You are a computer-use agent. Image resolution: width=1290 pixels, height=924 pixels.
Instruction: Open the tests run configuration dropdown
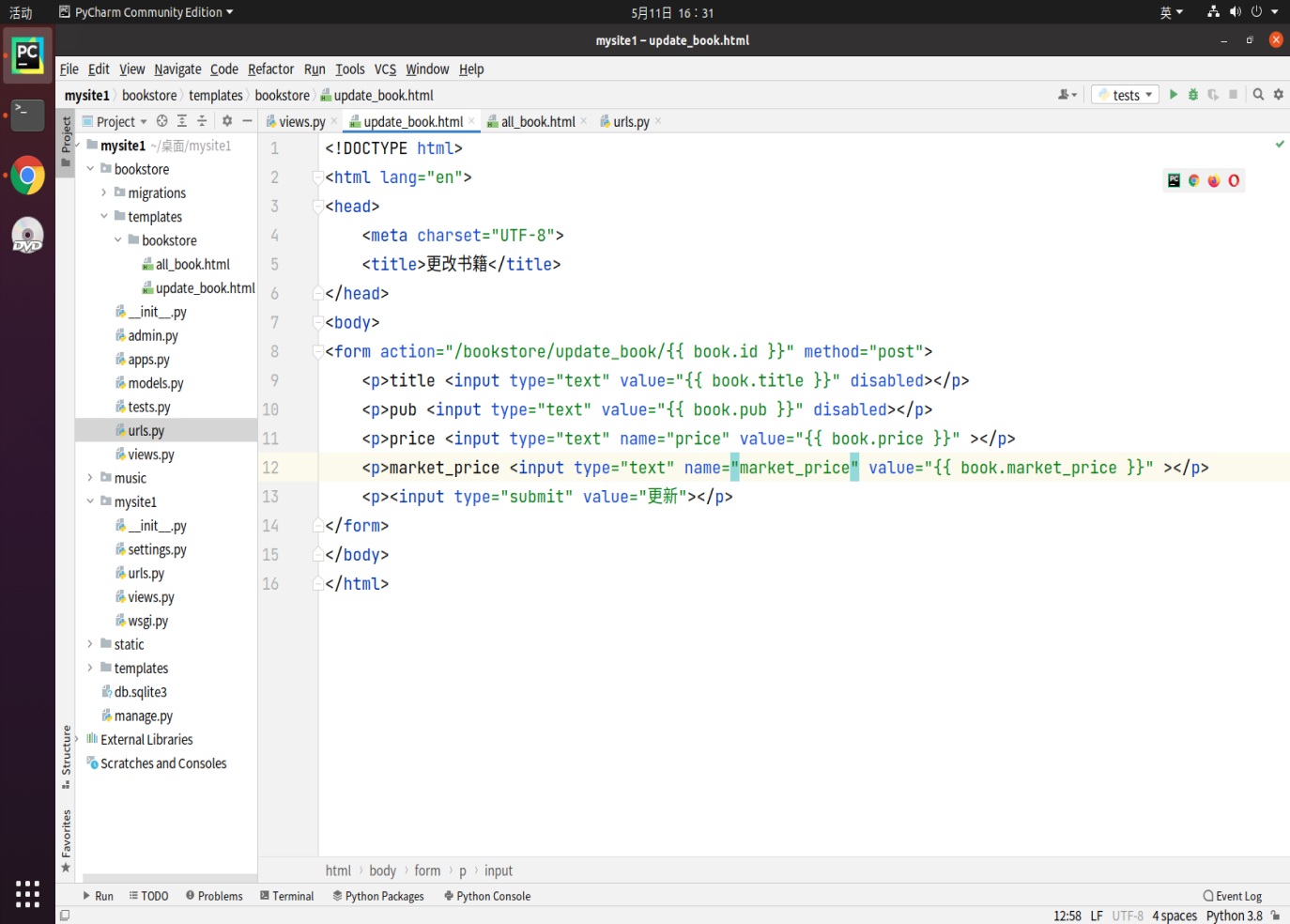pyautogui.click(x=1126, y=95)
